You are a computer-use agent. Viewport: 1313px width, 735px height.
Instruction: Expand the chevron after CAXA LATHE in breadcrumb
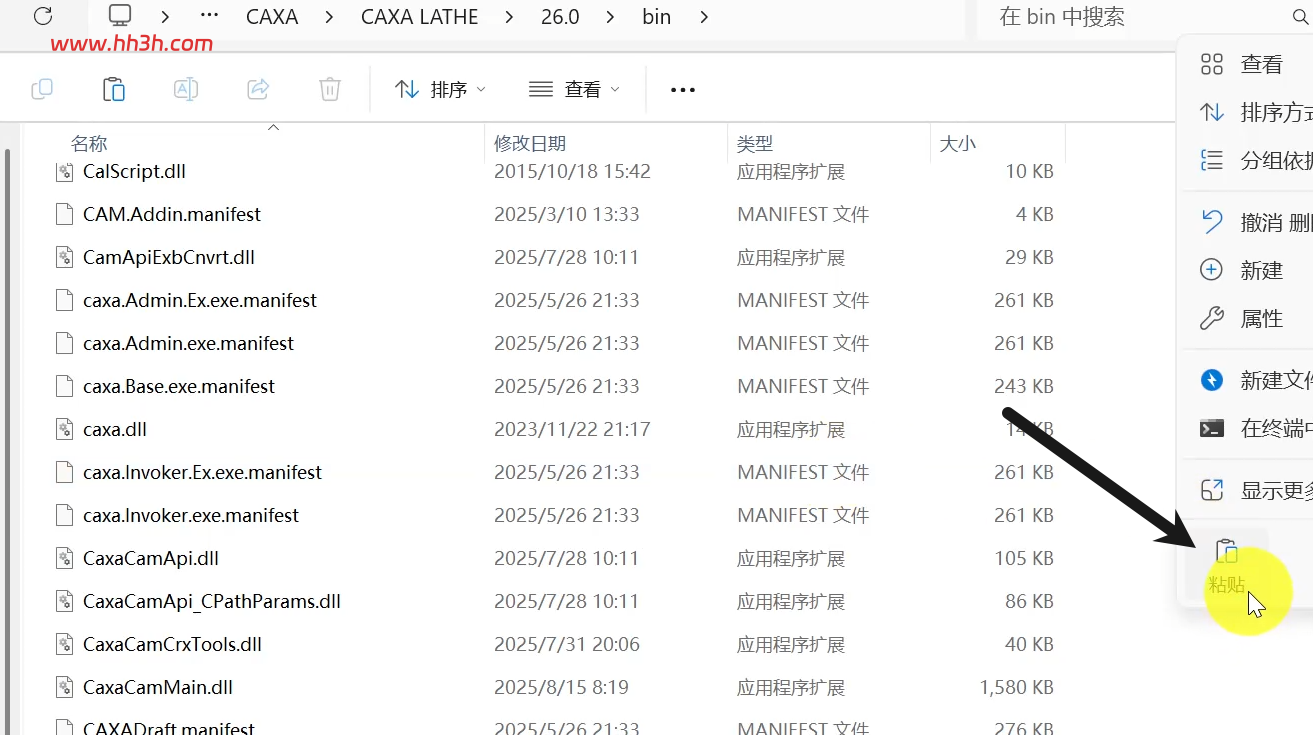510,16
